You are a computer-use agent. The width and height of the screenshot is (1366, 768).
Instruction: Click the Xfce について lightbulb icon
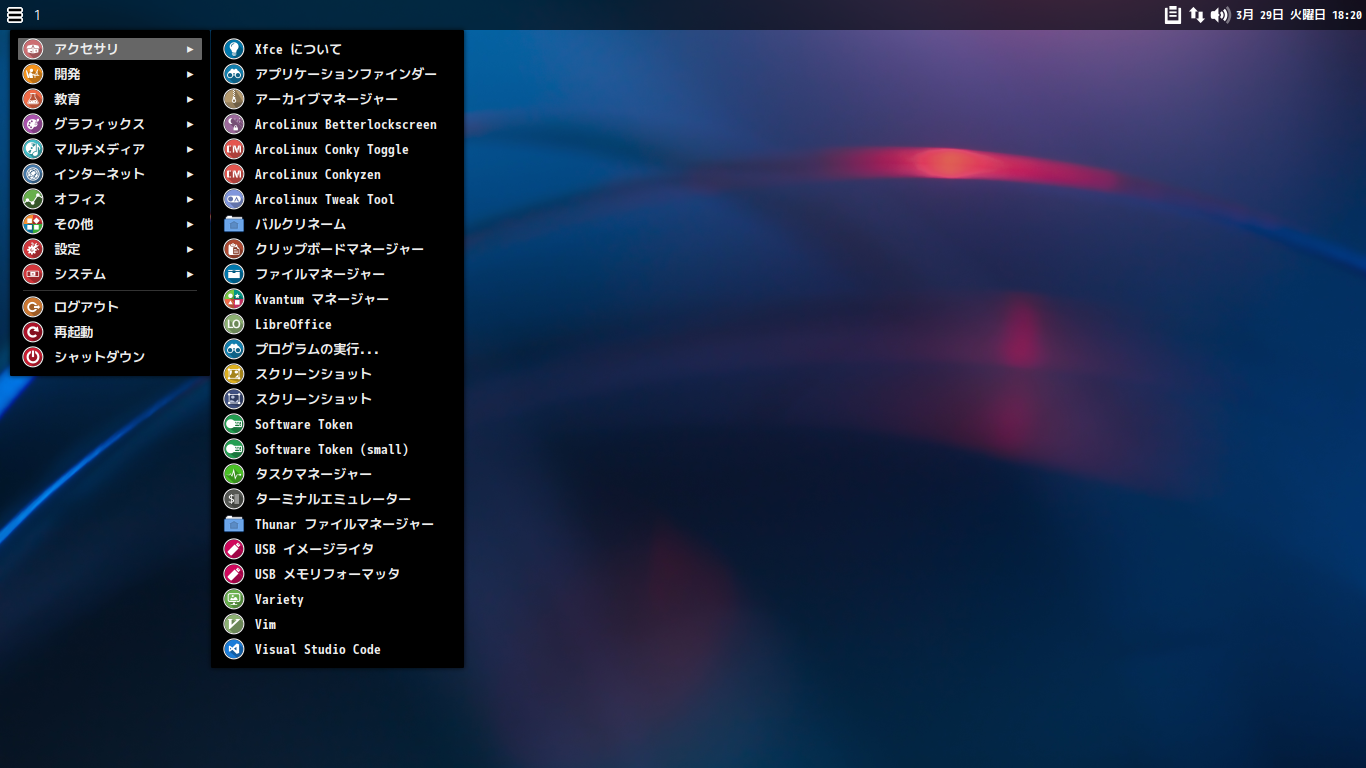tap(233, 49)
